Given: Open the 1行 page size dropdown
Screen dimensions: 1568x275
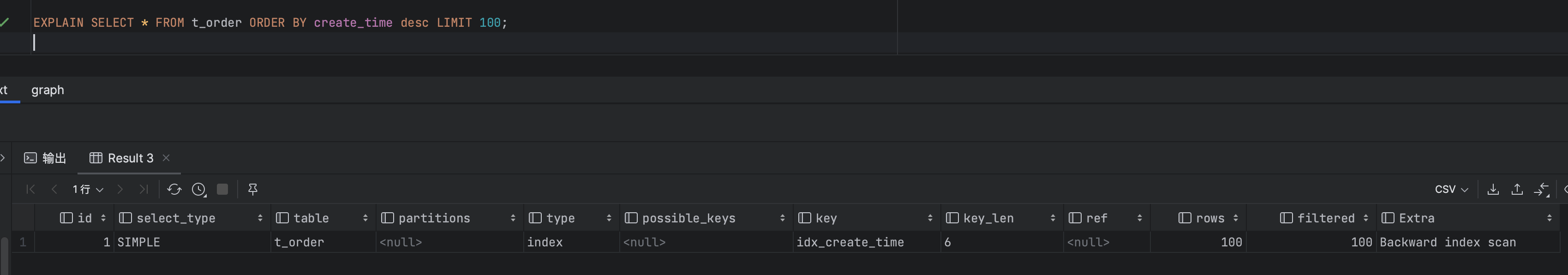Looking at the screenshot, I should coord(88,189).
